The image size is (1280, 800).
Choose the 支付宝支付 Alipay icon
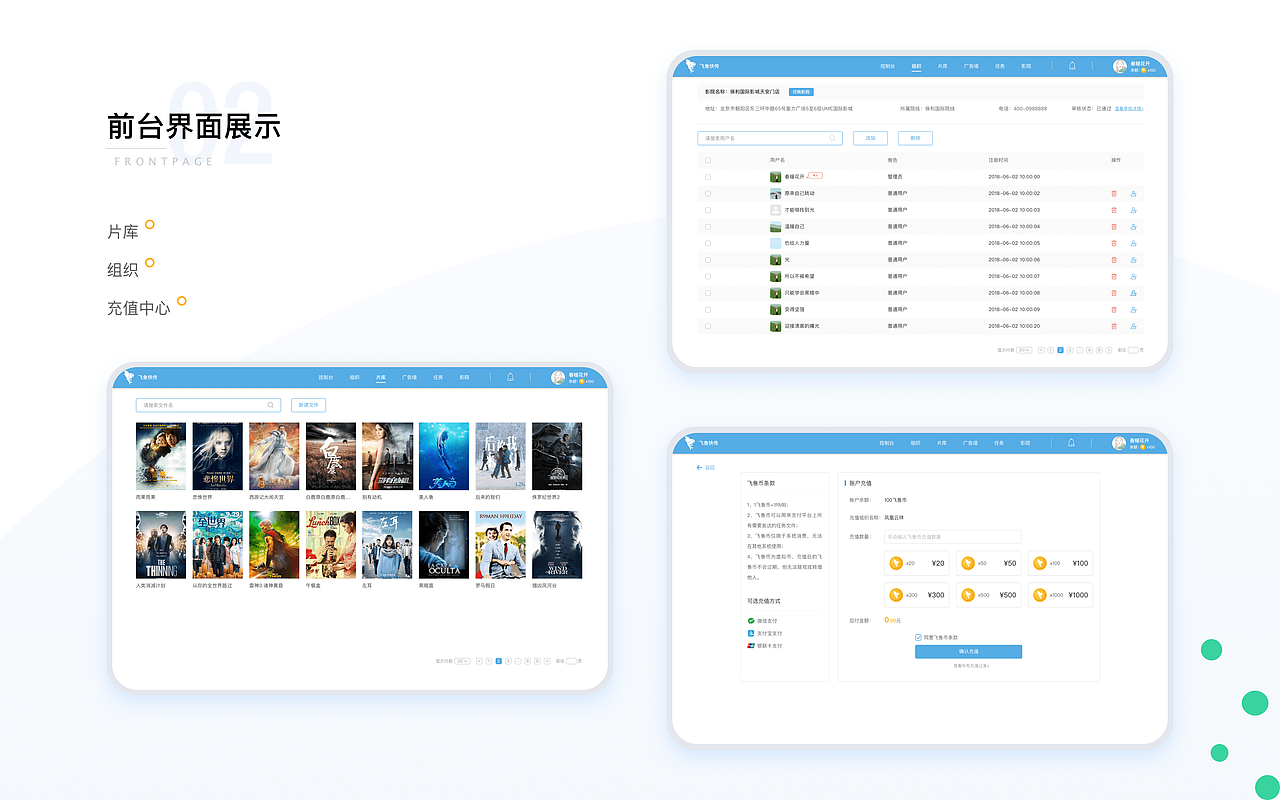click(751, 633)
